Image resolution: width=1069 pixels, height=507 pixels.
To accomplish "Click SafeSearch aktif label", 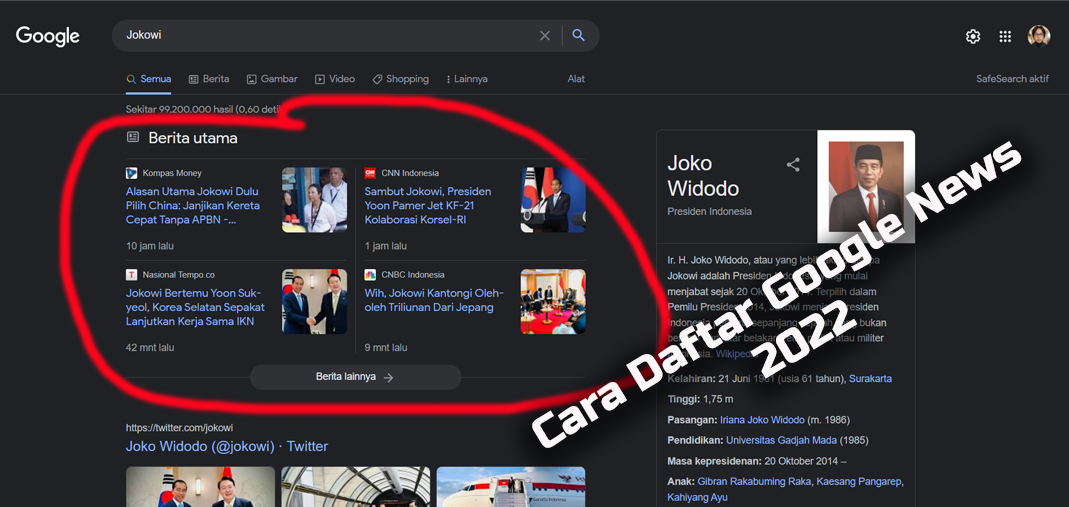I will (x=1012, y=79).
